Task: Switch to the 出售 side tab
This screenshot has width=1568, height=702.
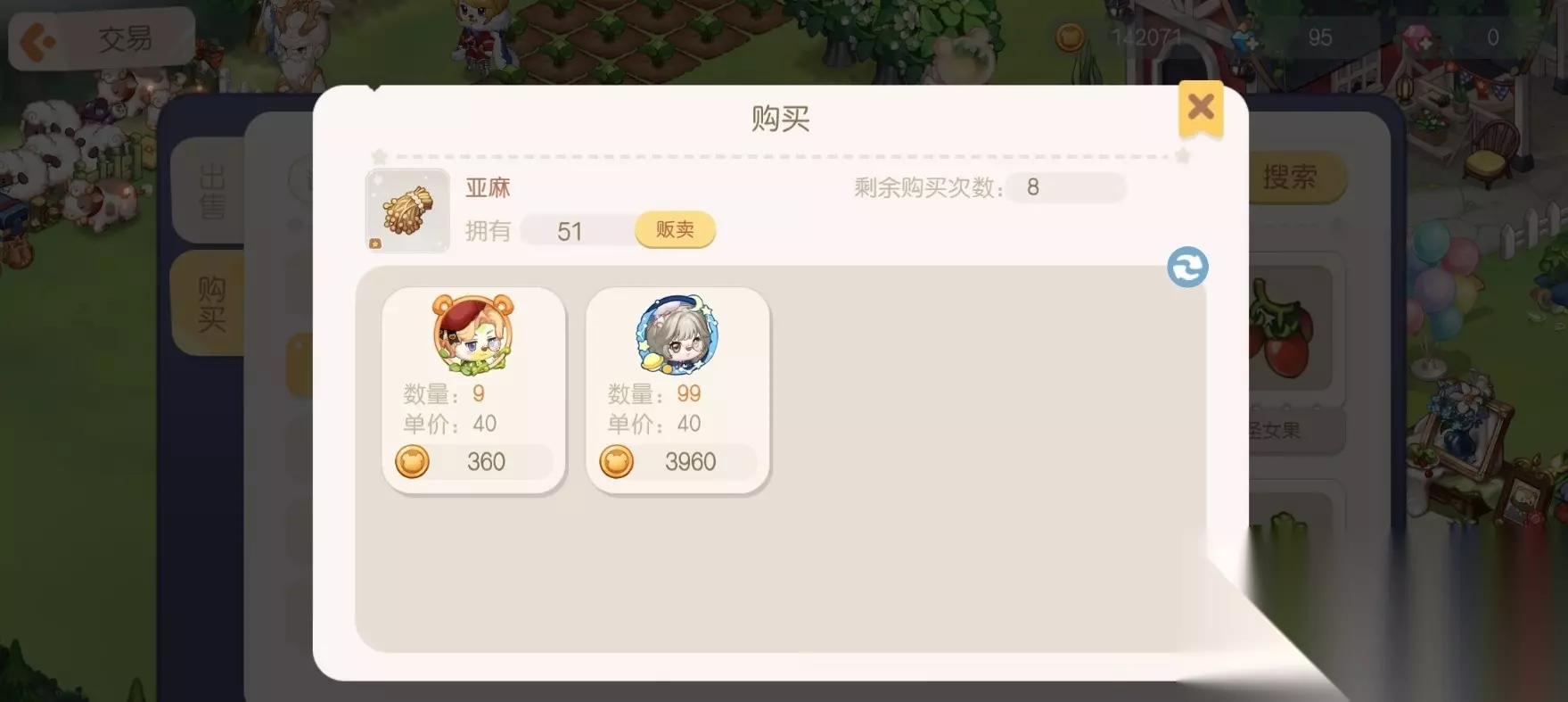Action: [209, 191]
